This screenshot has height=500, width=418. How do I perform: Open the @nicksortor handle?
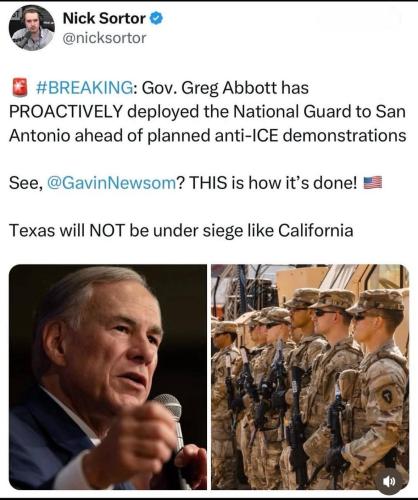[104, 38]
